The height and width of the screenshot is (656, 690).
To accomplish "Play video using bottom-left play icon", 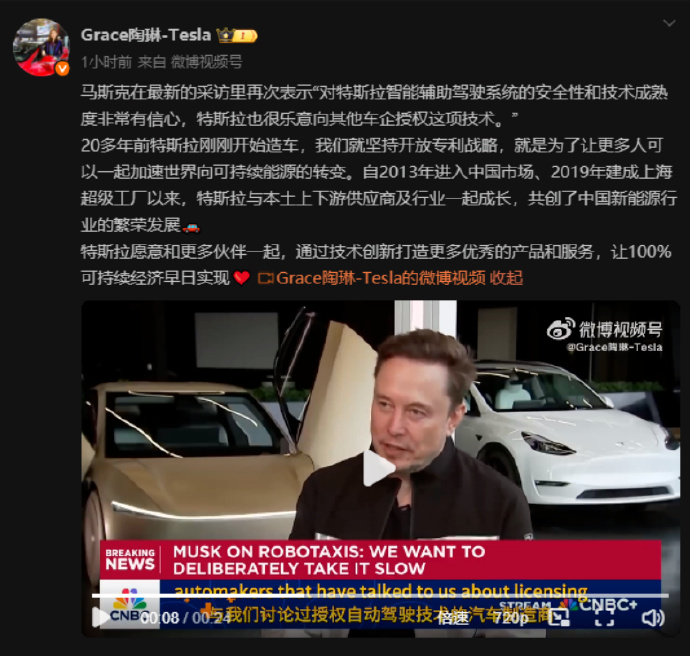I will tap(101, 617).
